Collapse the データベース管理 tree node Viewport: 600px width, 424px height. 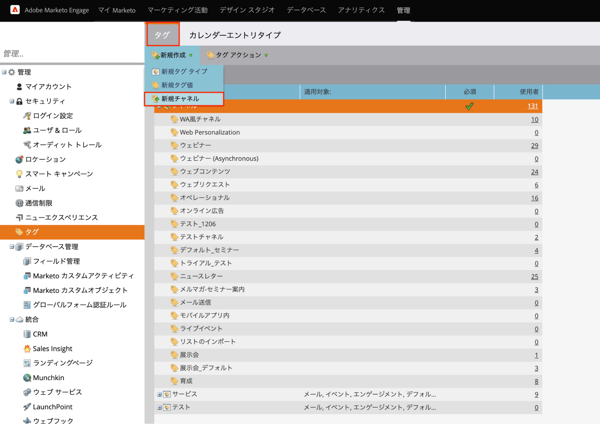pos(11,247)
